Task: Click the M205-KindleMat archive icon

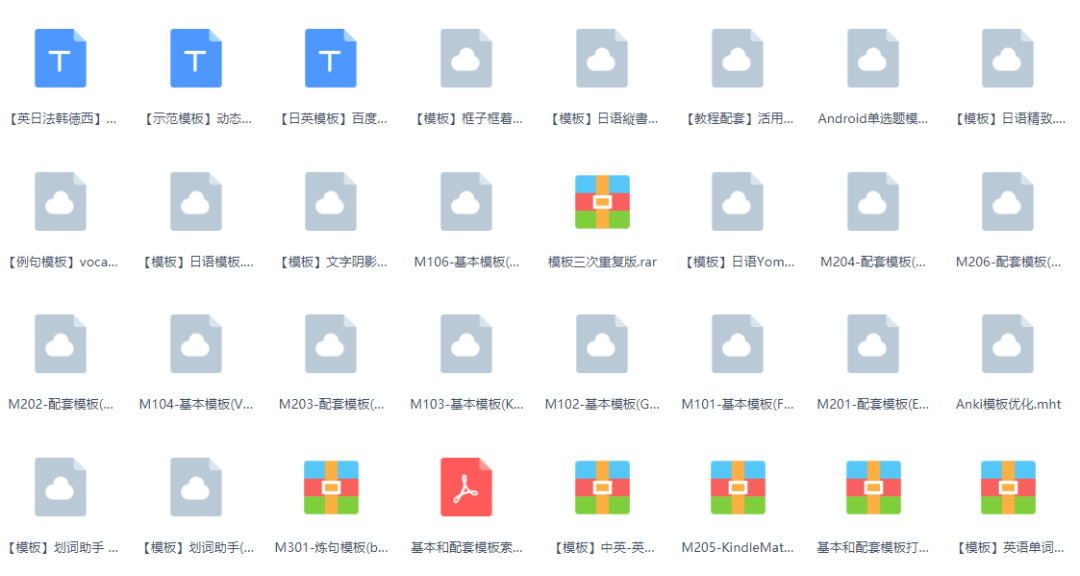Action: coord(738,488)
